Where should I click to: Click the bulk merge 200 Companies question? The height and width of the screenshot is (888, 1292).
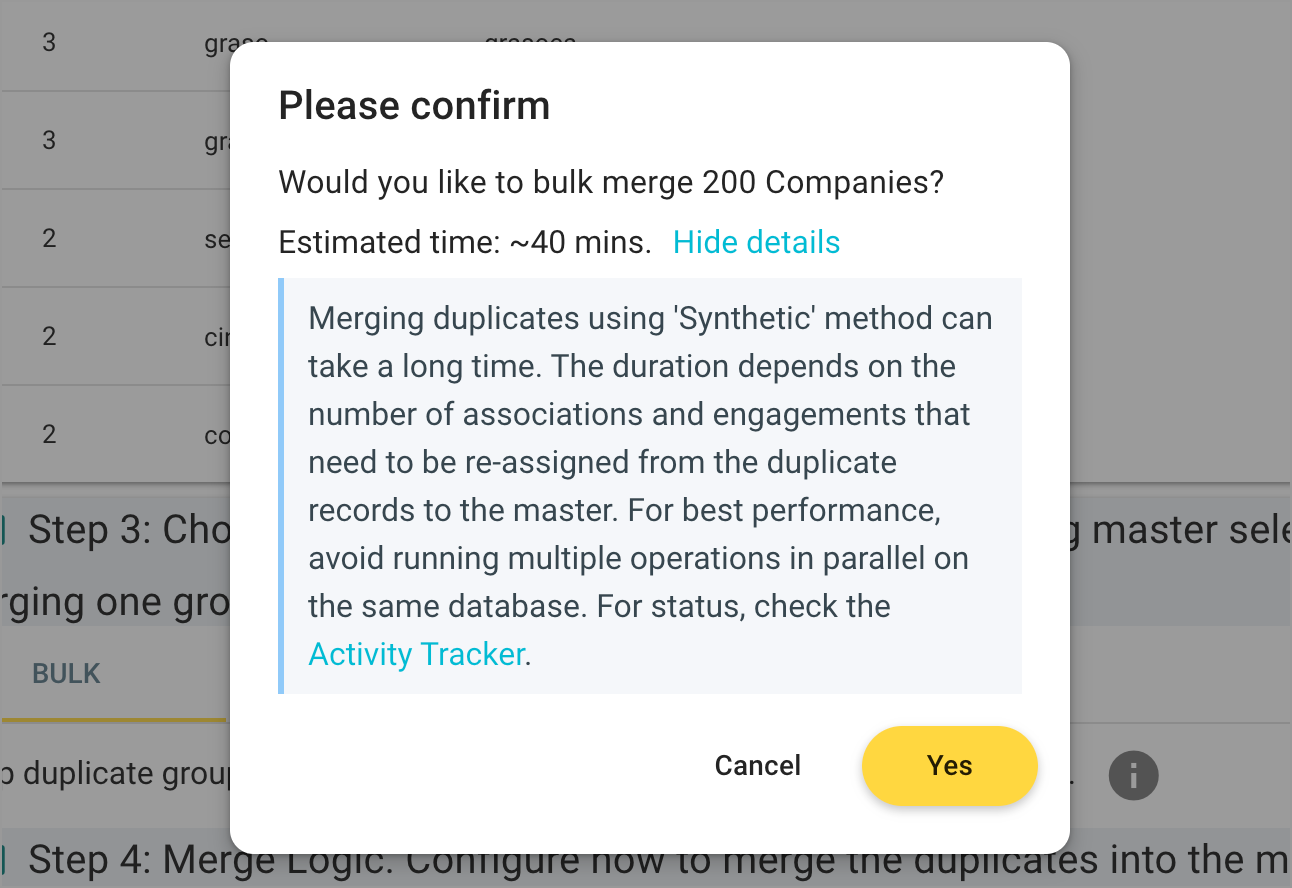(x=612, y=182)
